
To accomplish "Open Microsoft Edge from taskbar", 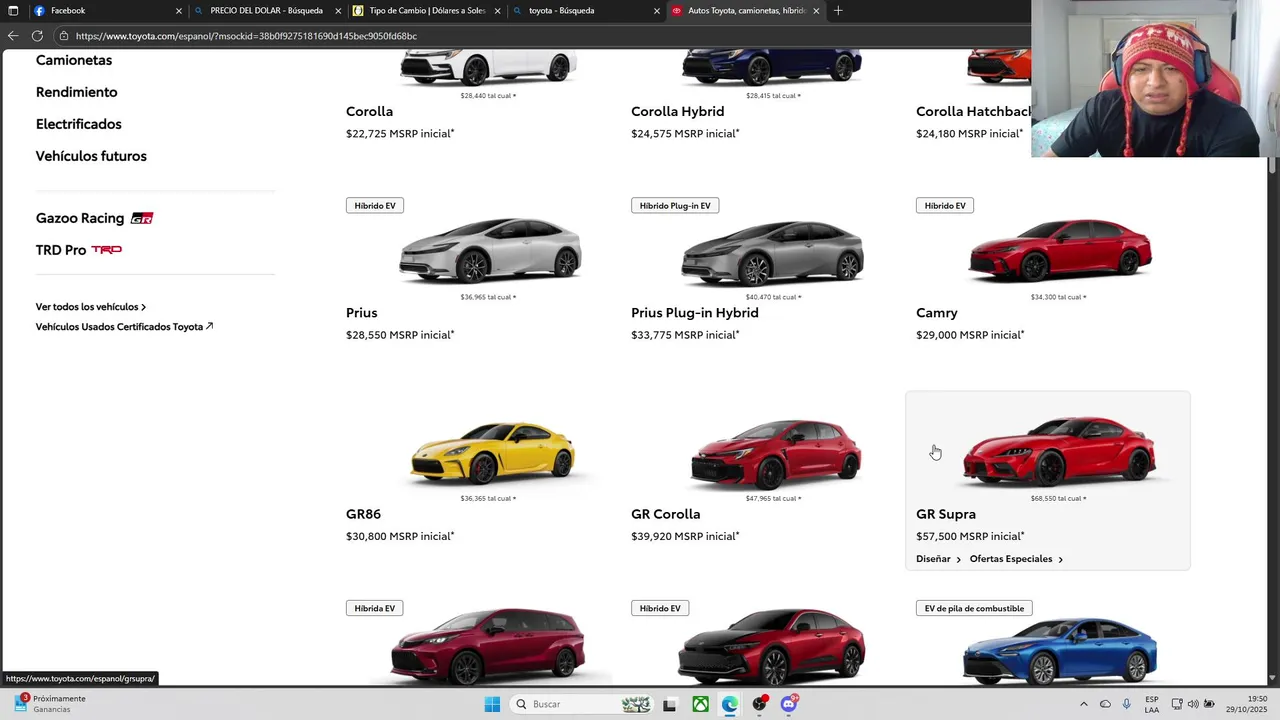I will pyautogui.click(x=730, y=704).
